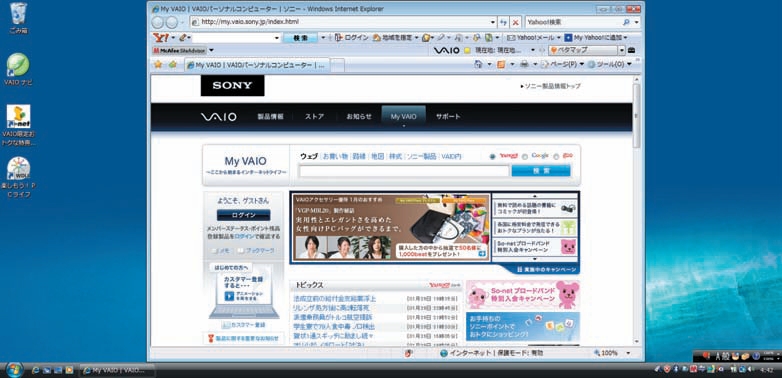Open the My VAIO navigation tab
The width and height of the screenshot is (782, 378).
403,117
